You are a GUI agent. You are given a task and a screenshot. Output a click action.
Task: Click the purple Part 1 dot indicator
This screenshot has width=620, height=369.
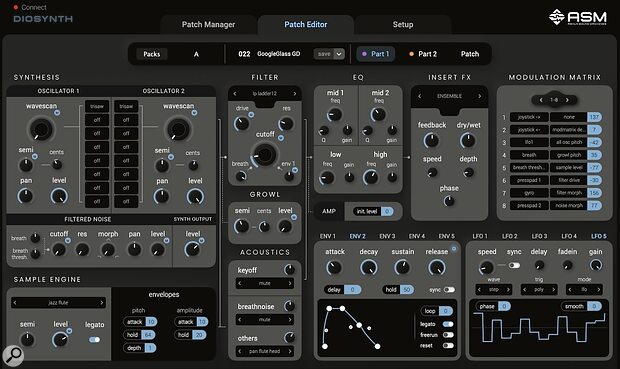(x=364, y=54)
